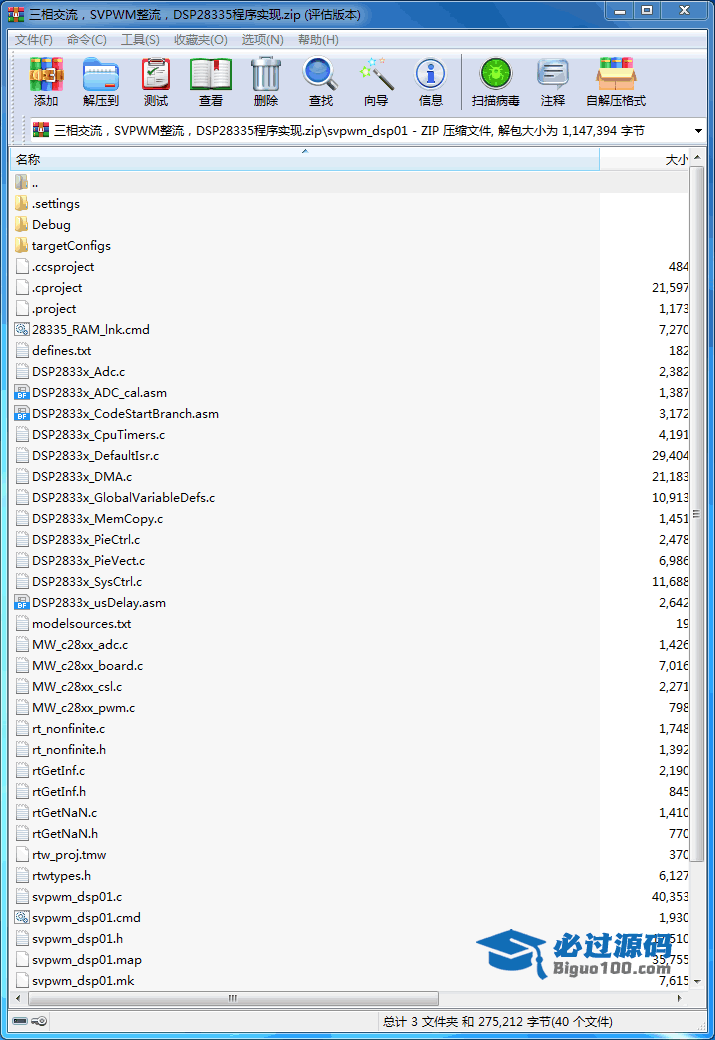
Task: Click the 添加 (Add) toolbar icon
Action: 46,82
